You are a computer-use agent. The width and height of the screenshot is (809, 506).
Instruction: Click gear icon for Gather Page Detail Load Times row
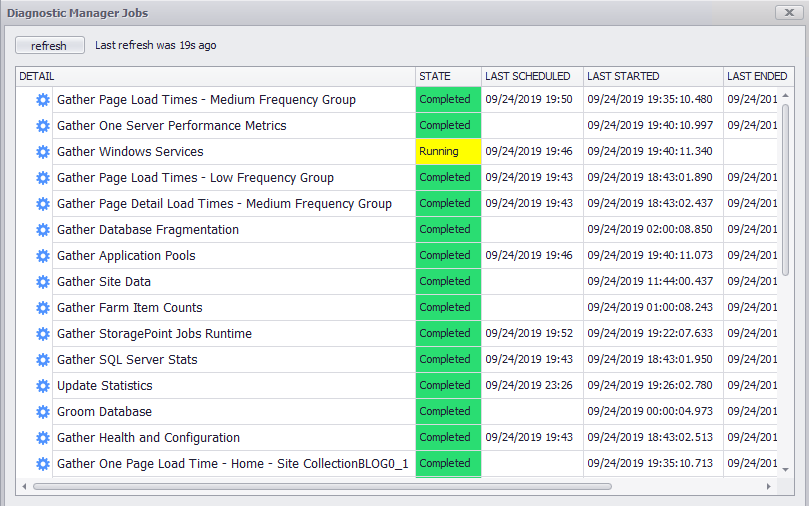point(43,204)
